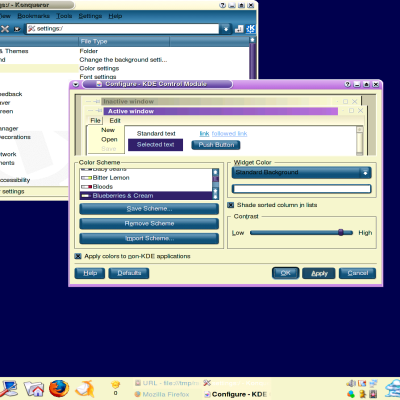Click the Apply button
The width and height of the screenshot is (400, 400).
[319, 273]
